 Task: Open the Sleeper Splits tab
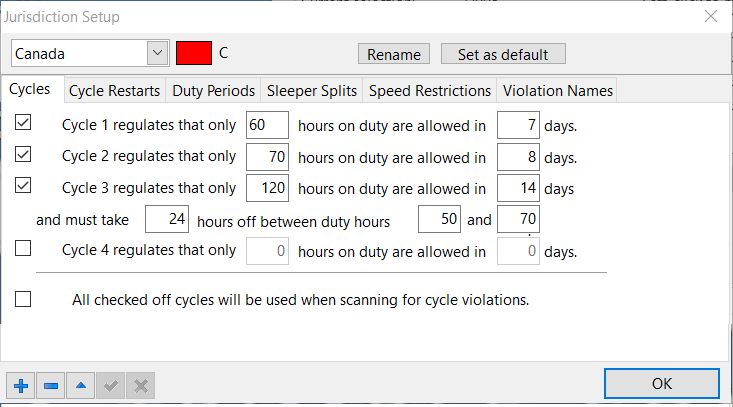310,91
